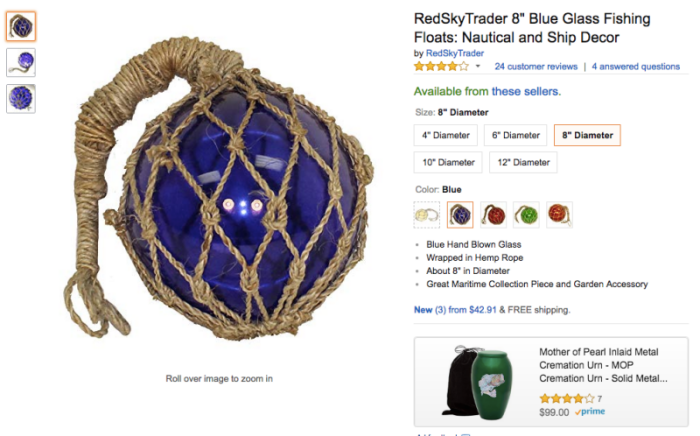Open the Mother of Pearl Cremation Urn ad
The width and height of the screenshot is (700, 436).
(x=551, y=382)
